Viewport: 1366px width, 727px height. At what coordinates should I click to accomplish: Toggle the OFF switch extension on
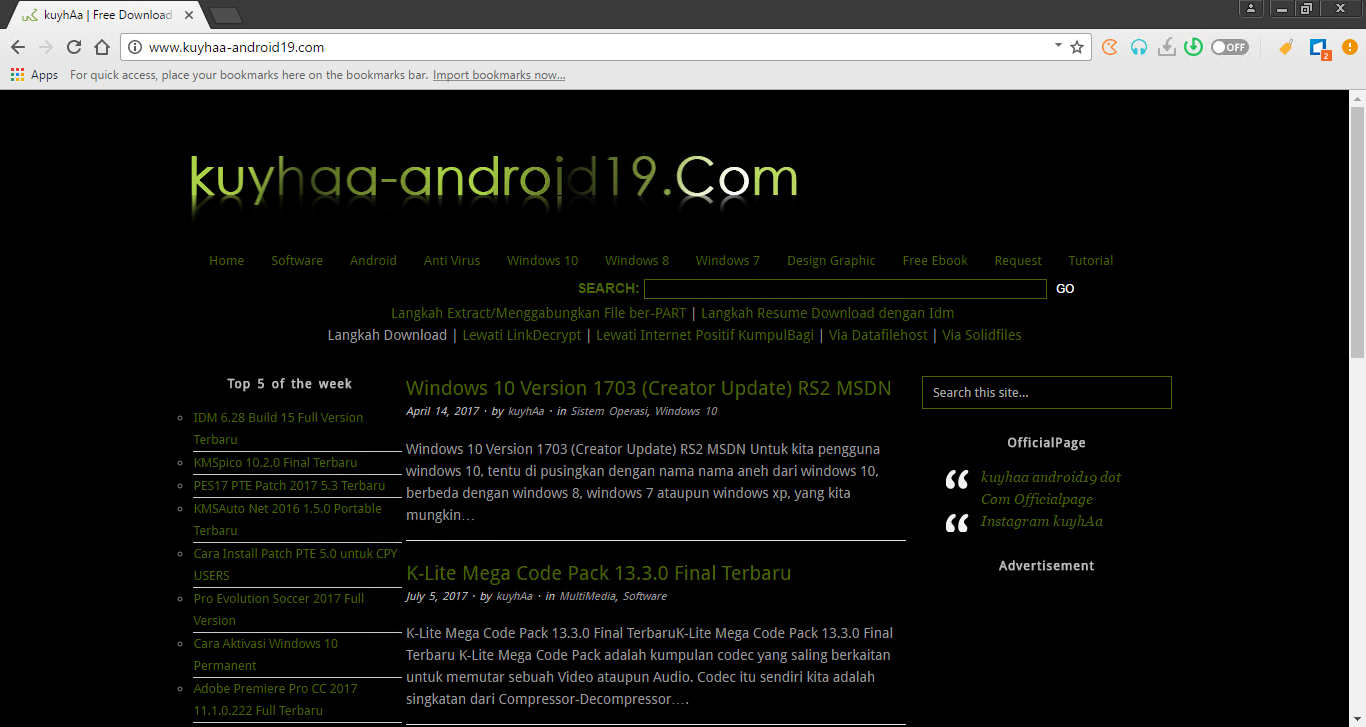1230,47
